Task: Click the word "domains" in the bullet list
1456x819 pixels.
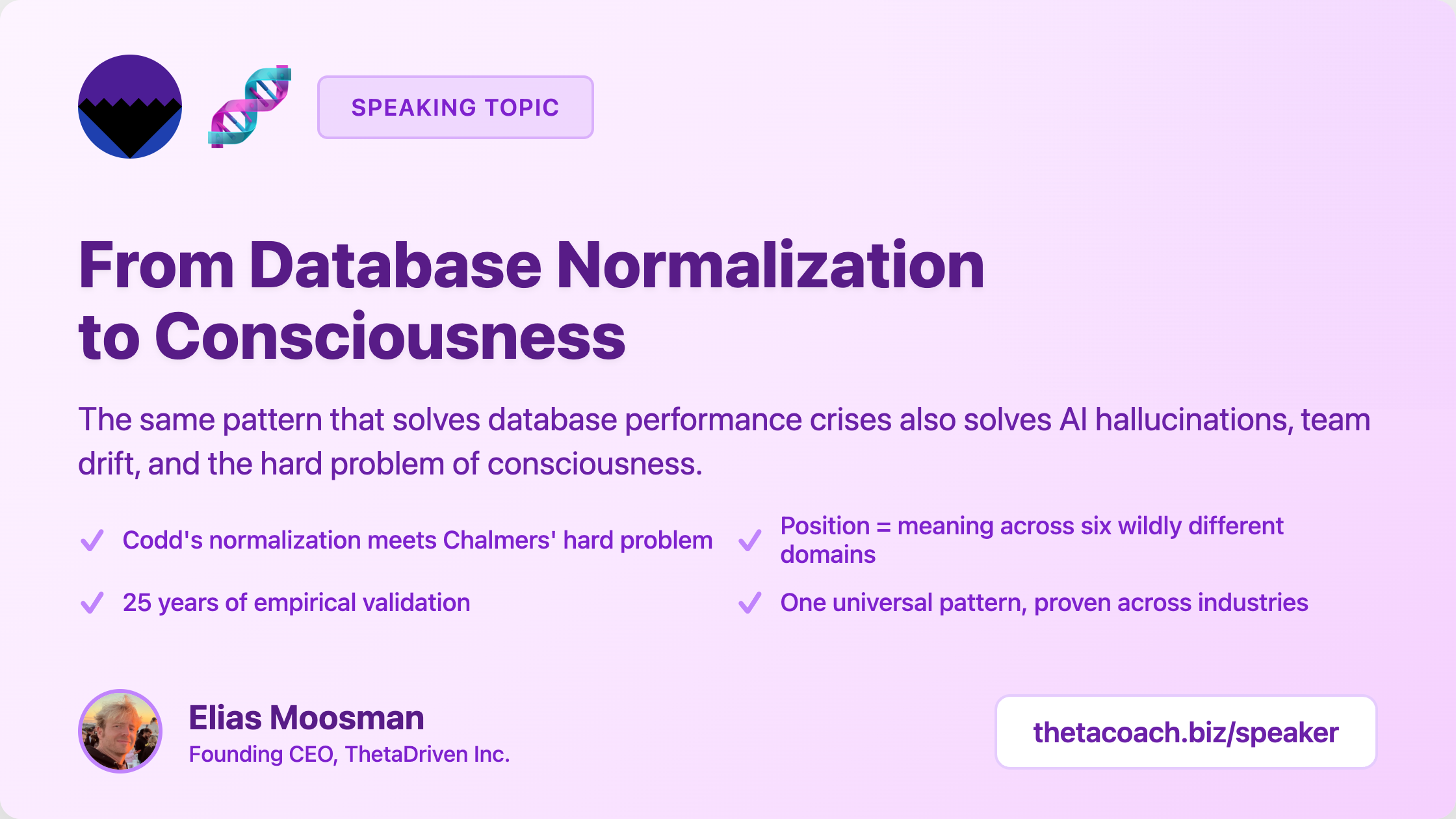Action: 827,554
